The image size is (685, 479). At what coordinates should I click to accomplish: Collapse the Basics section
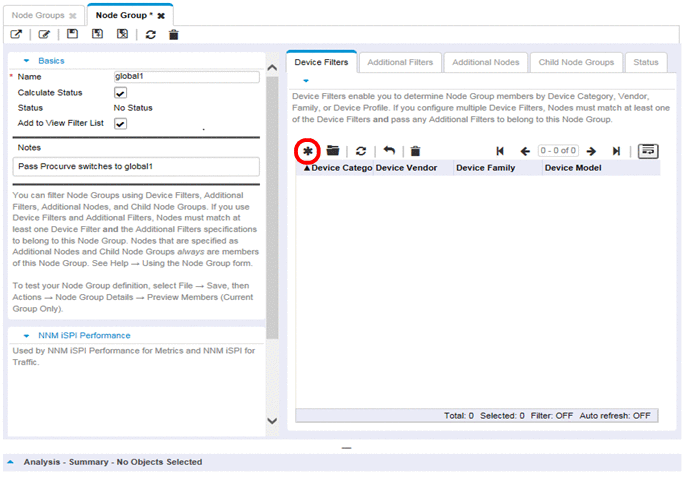tap(26, 61)
